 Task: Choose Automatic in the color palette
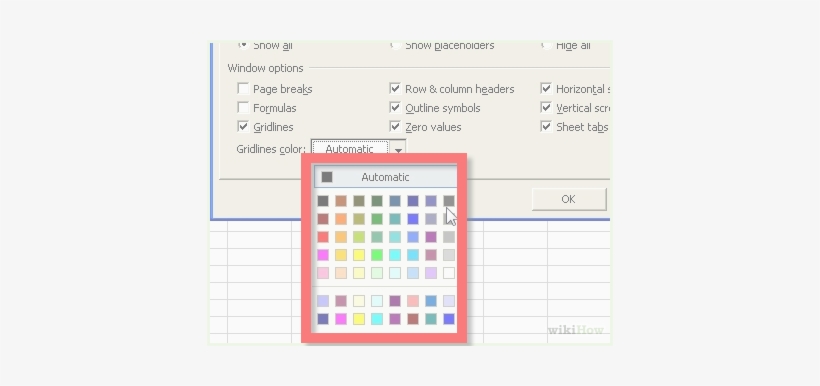point(385,177)
